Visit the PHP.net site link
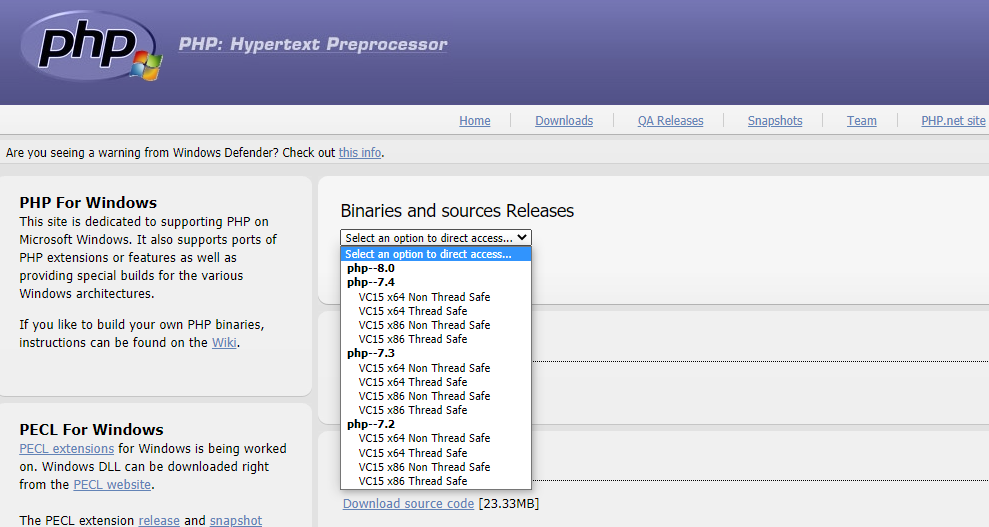The height and width of the screenshot is (527, 989). click(x=953, y=120)
